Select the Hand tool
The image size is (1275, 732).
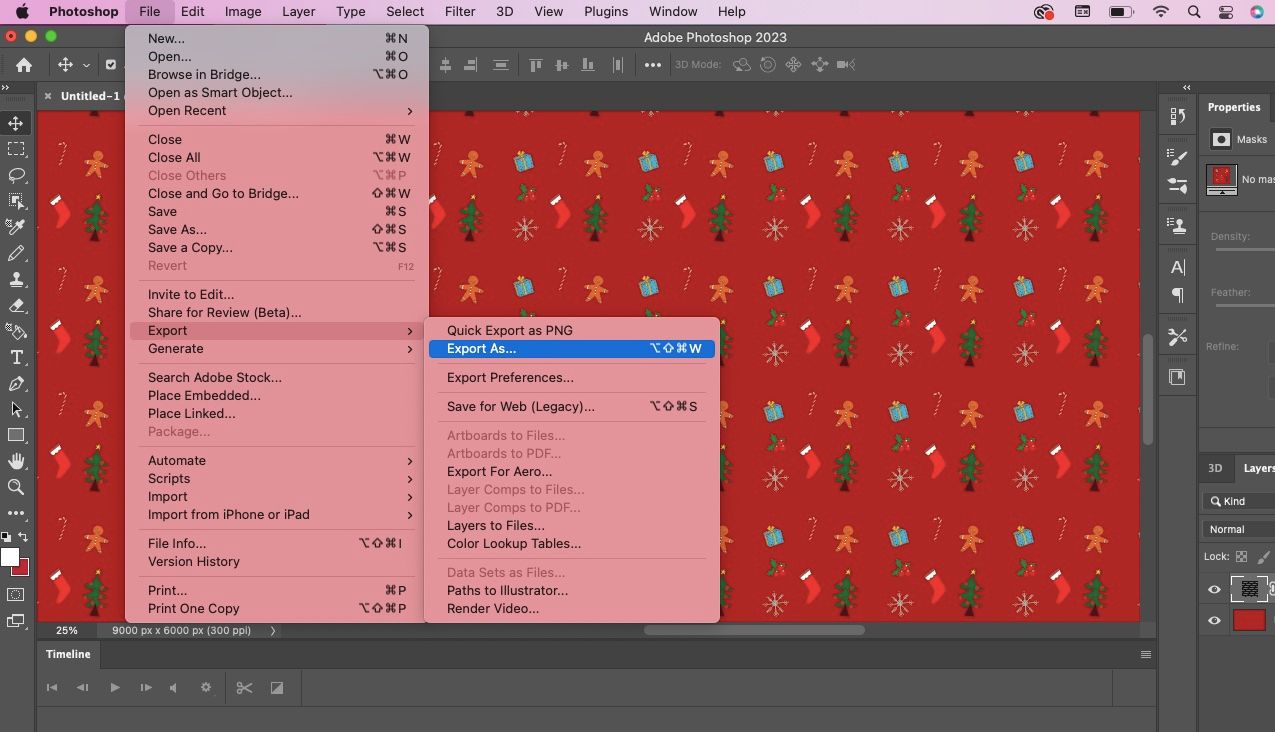point(14,461)
